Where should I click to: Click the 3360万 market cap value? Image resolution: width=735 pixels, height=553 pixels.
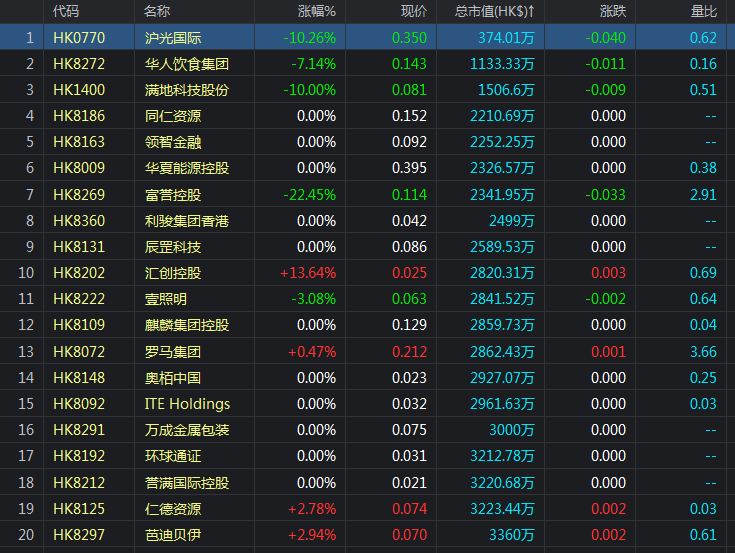coord(511,535)
